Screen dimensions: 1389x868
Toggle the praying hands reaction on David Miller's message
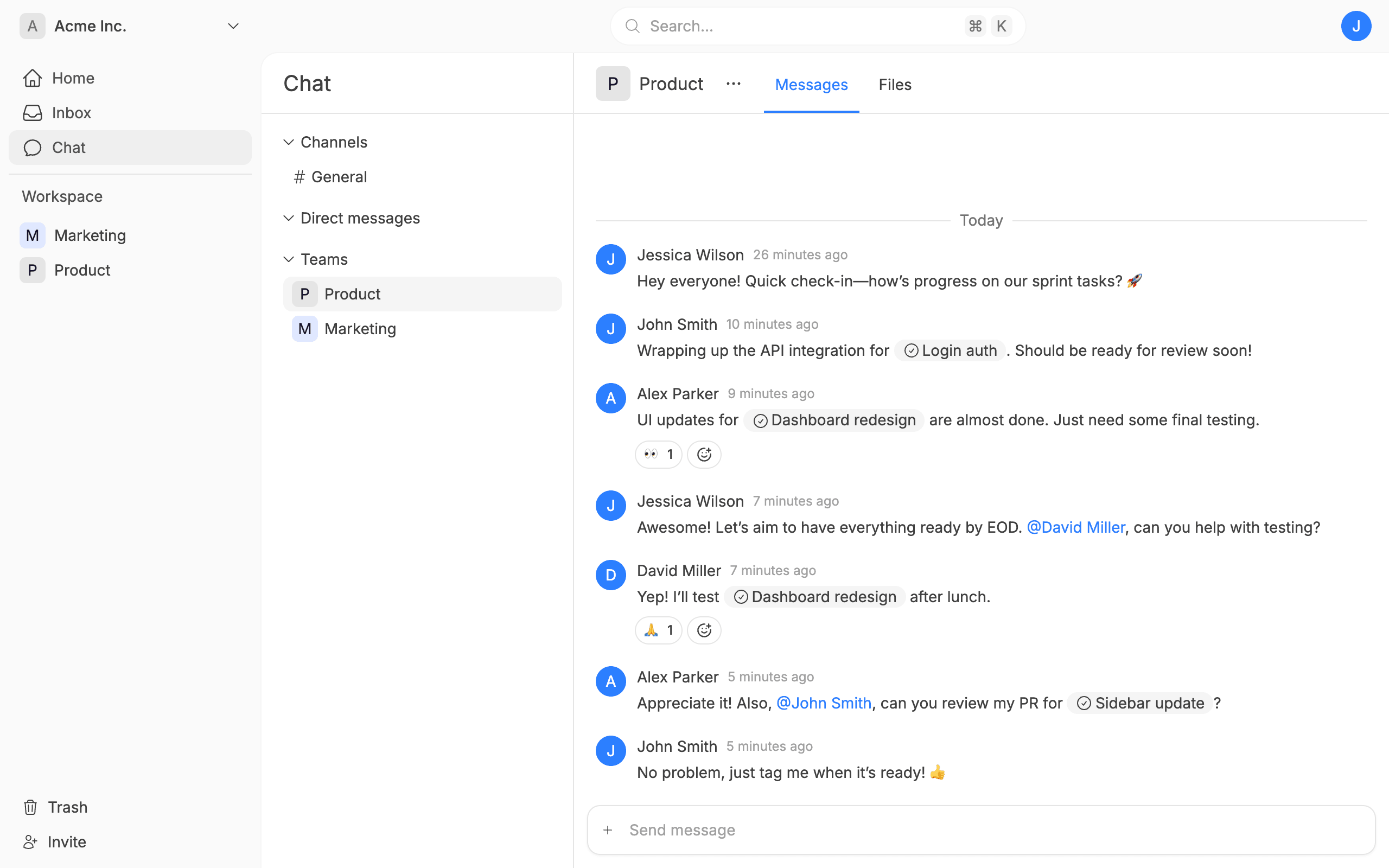658,630
